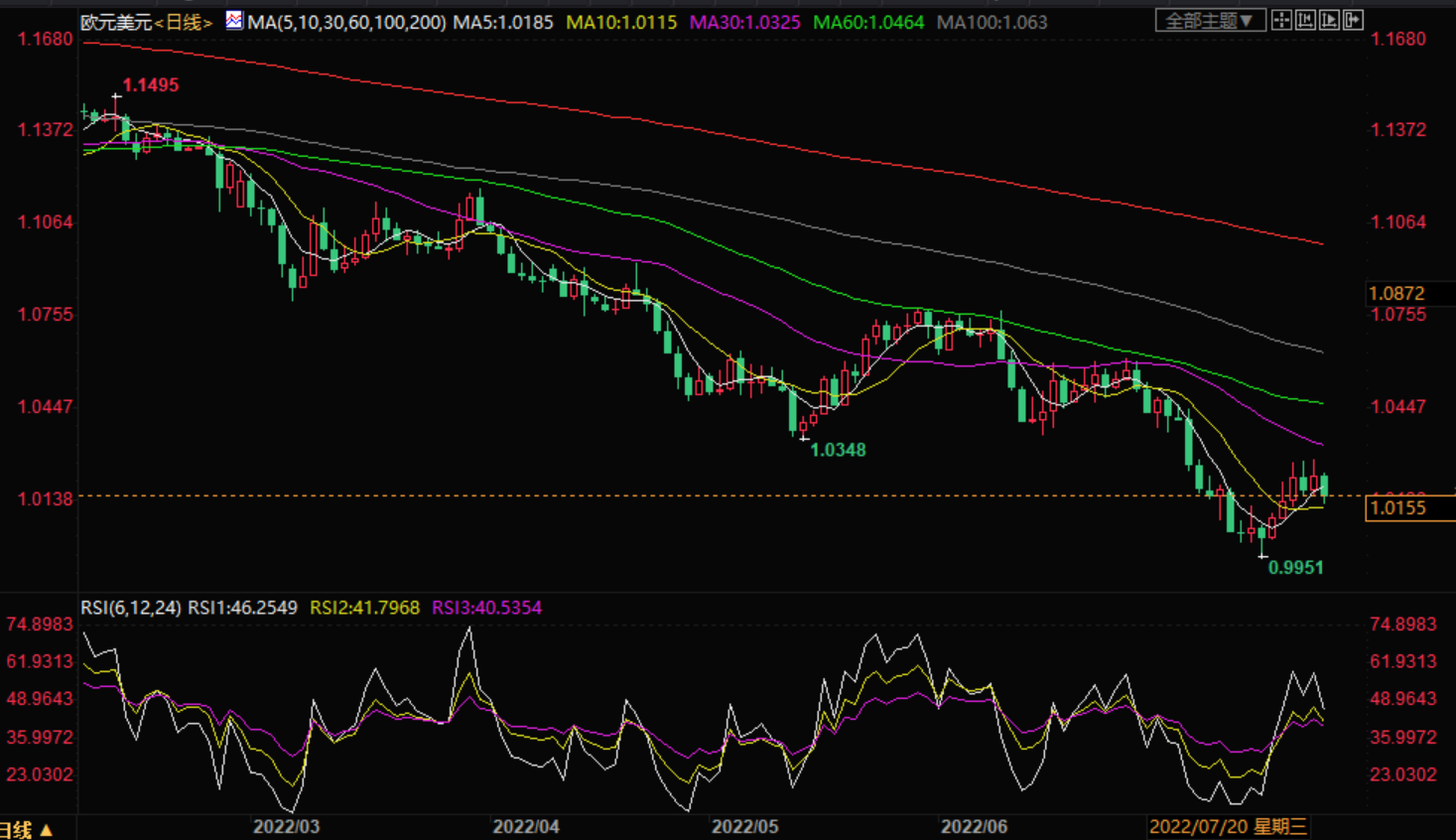Click the left axis 1.0755 label
This screenshot has width=1456, height=840.
tap(46, 314)
